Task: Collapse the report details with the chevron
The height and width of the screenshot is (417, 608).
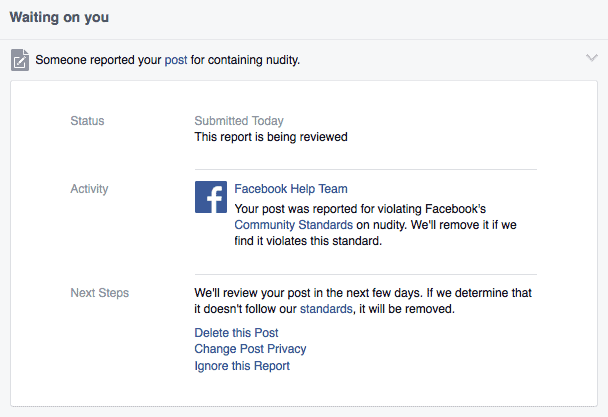Action: (x=592, y=58)
